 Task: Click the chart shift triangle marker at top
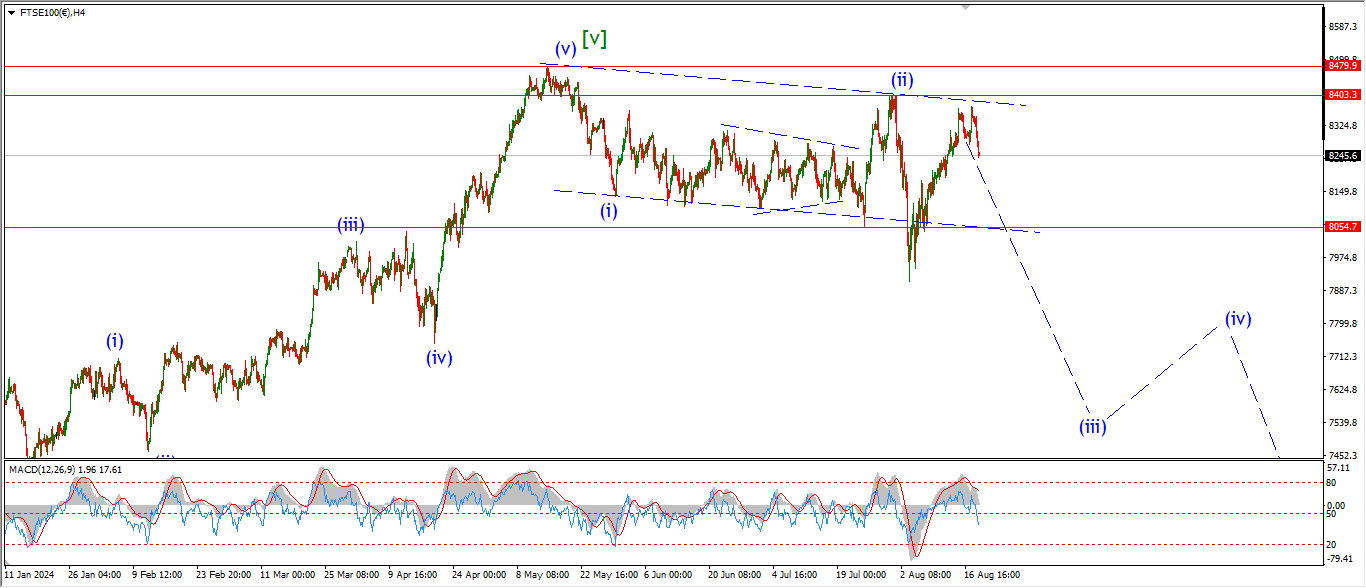(965, 6)
